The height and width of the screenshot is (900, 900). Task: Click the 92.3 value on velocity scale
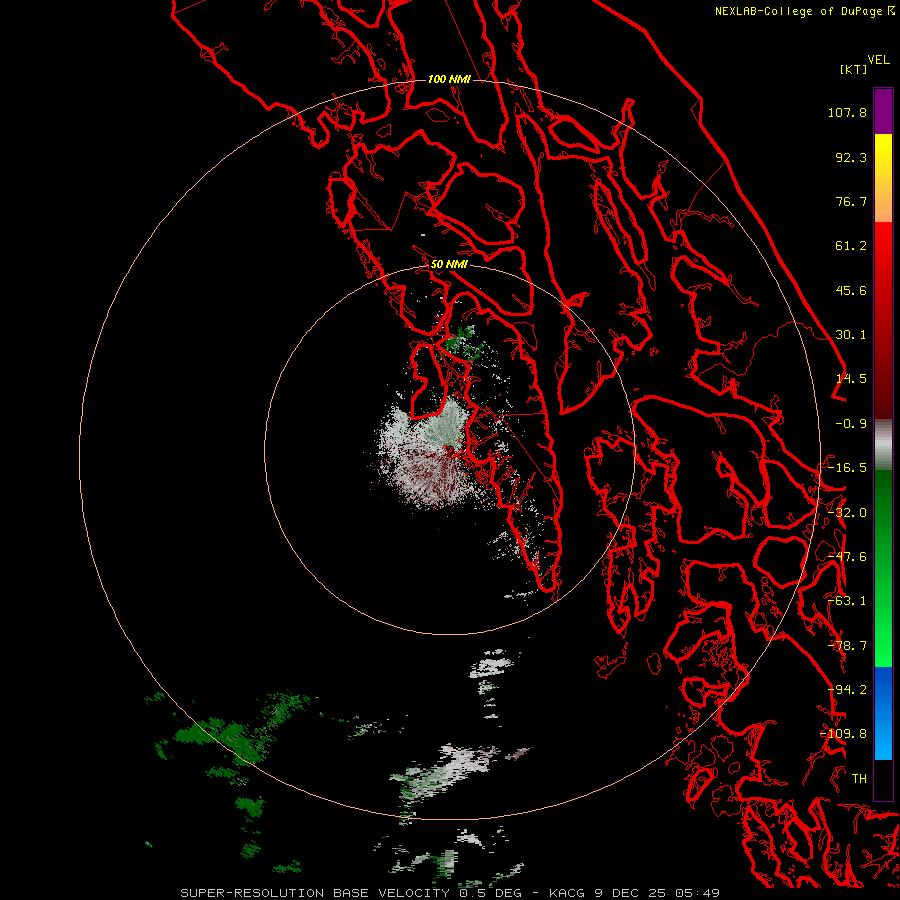click(x=851, y=157)
